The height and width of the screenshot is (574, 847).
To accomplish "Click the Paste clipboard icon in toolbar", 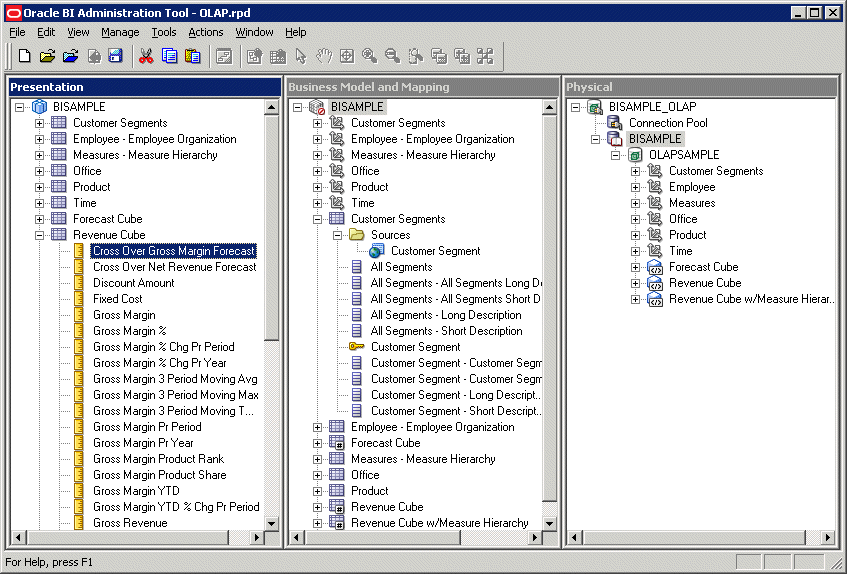I will (192, 56).
